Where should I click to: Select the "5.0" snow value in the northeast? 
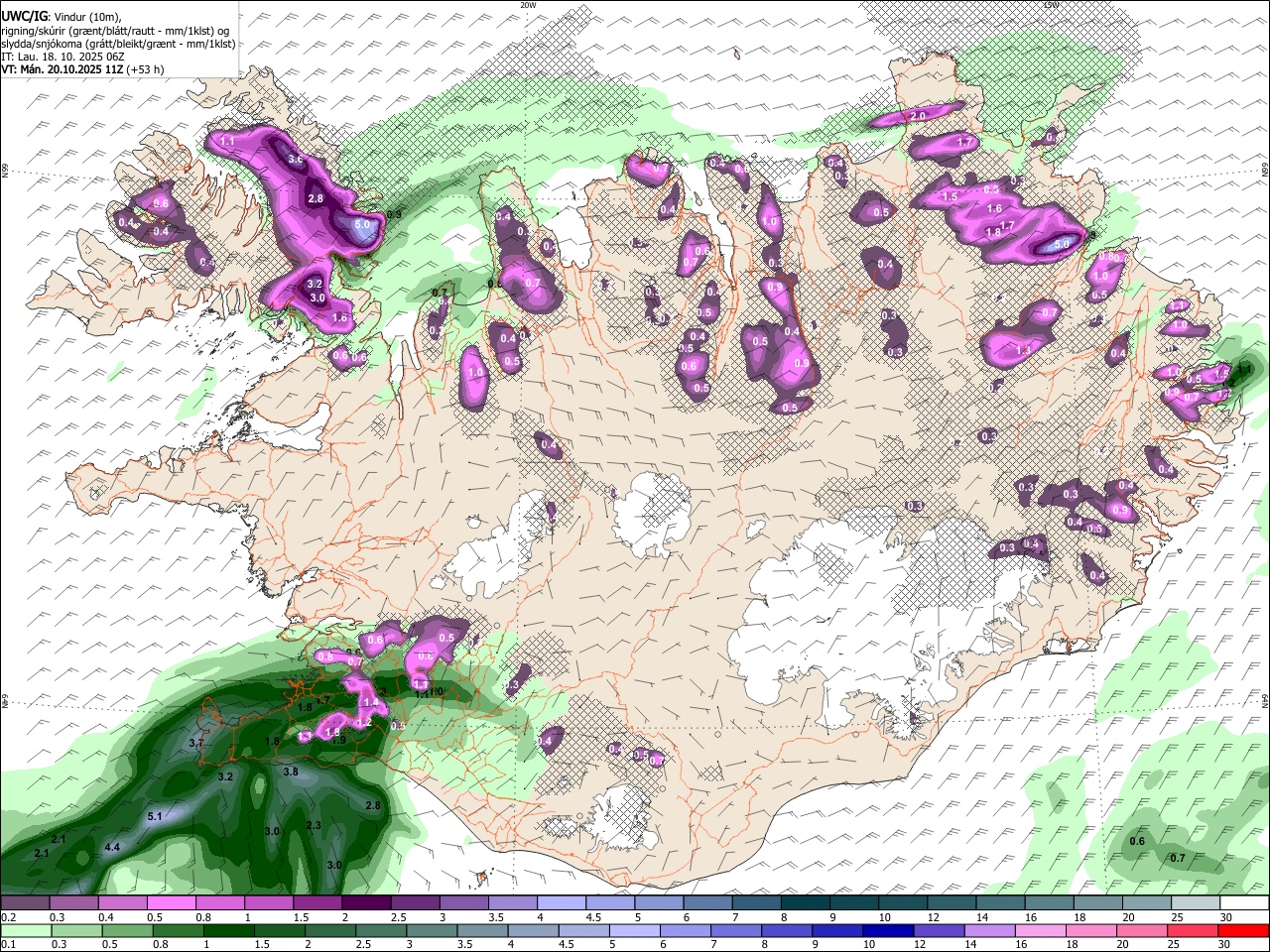coord(1061,243)
